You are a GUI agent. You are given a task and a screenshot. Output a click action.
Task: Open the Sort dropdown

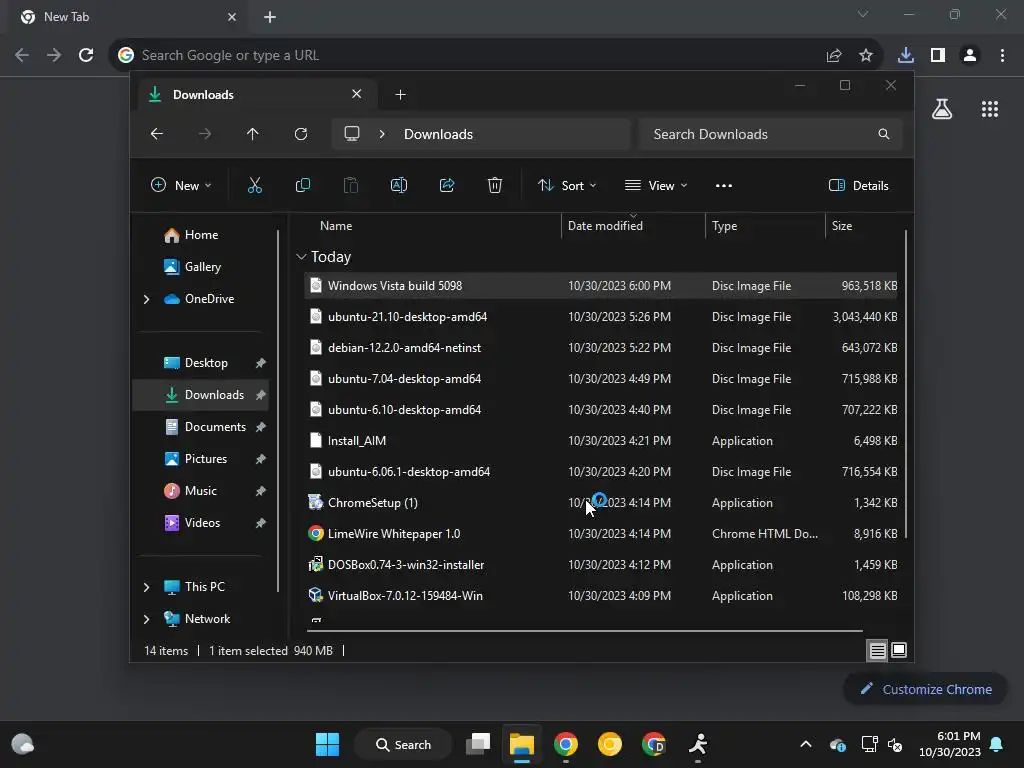click(x=567, y=185)
